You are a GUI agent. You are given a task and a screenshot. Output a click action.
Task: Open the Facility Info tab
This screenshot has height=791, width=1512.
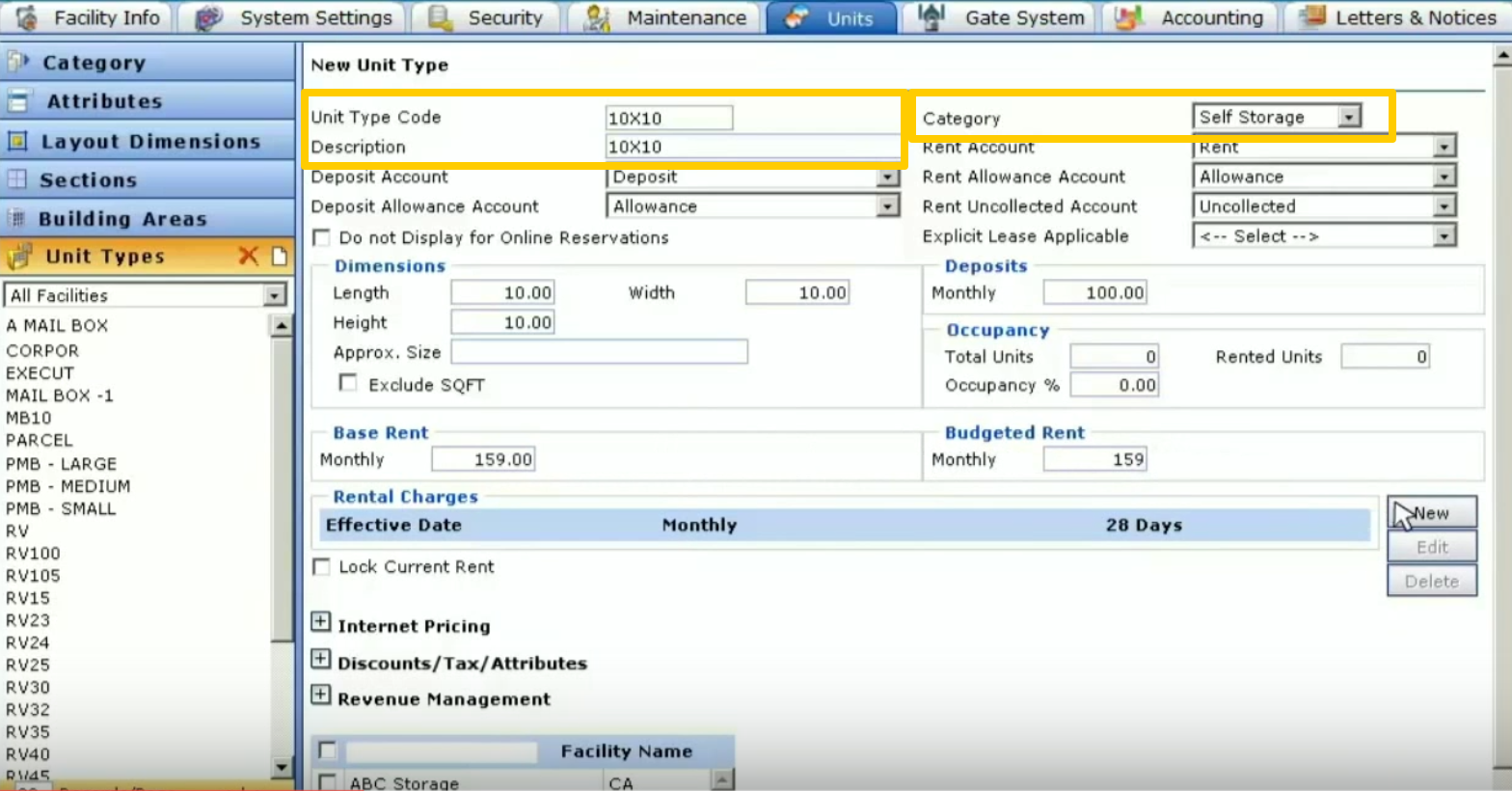[x=88, y=17]
